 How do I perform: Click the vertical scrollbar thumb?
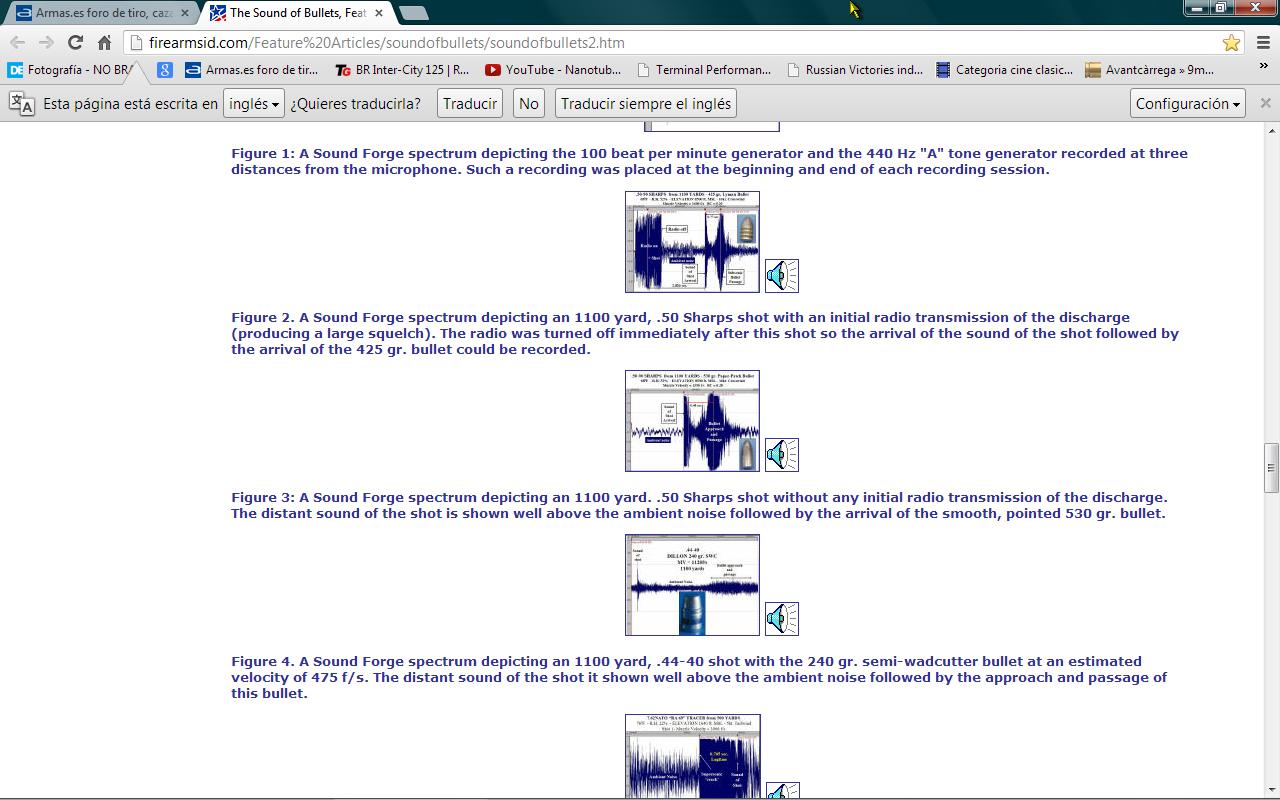point(1272,468)
